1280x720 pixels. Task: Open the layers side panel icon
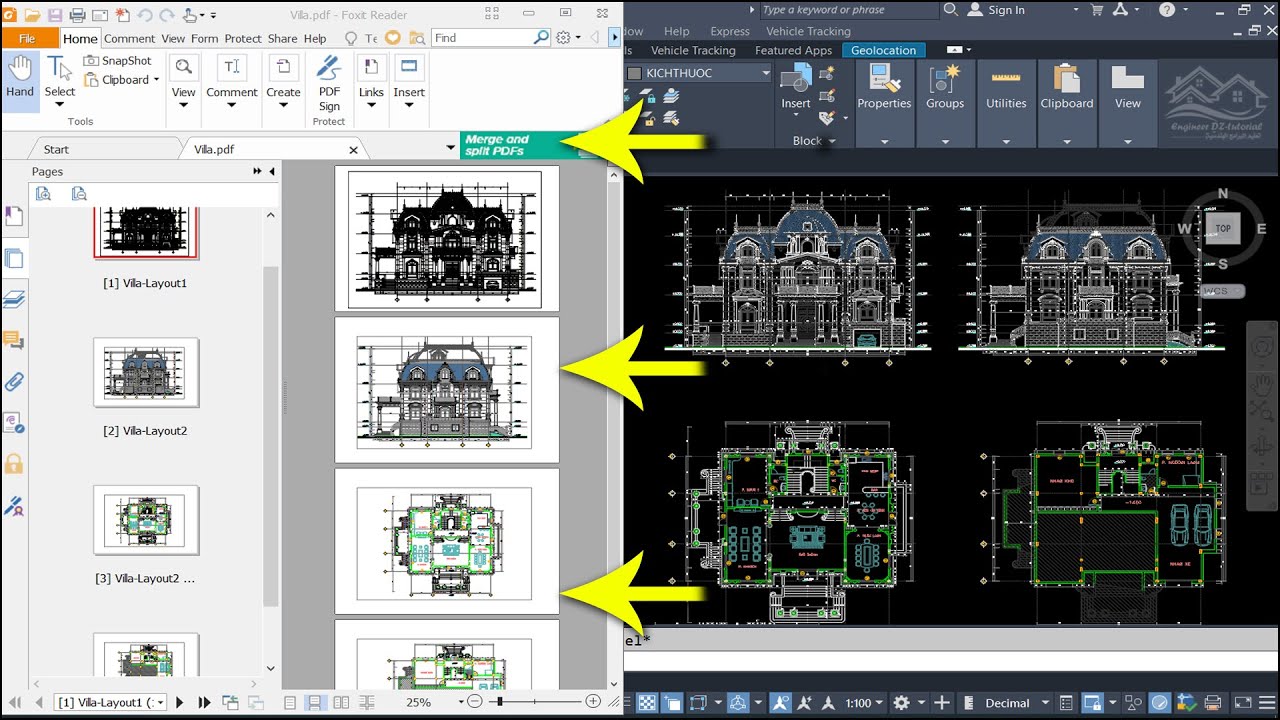(x=14, y=299)
